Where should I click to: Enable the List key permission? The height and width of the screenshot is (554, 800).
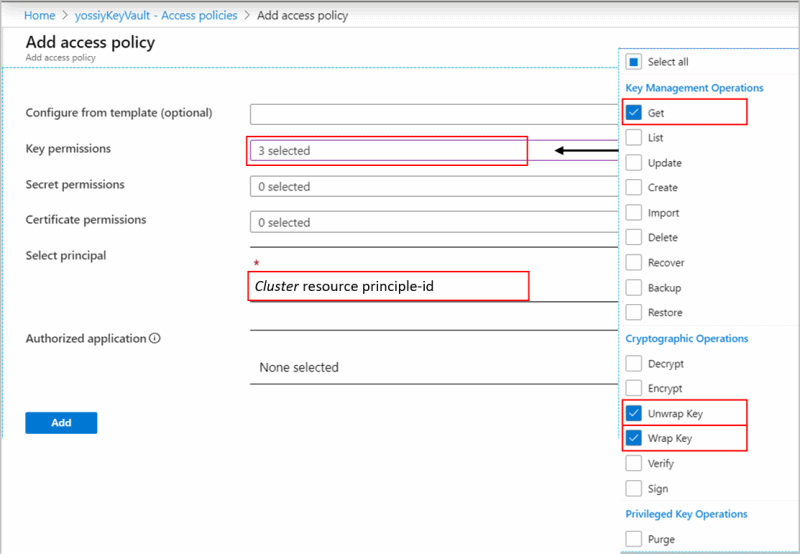(x=634, y=137)
